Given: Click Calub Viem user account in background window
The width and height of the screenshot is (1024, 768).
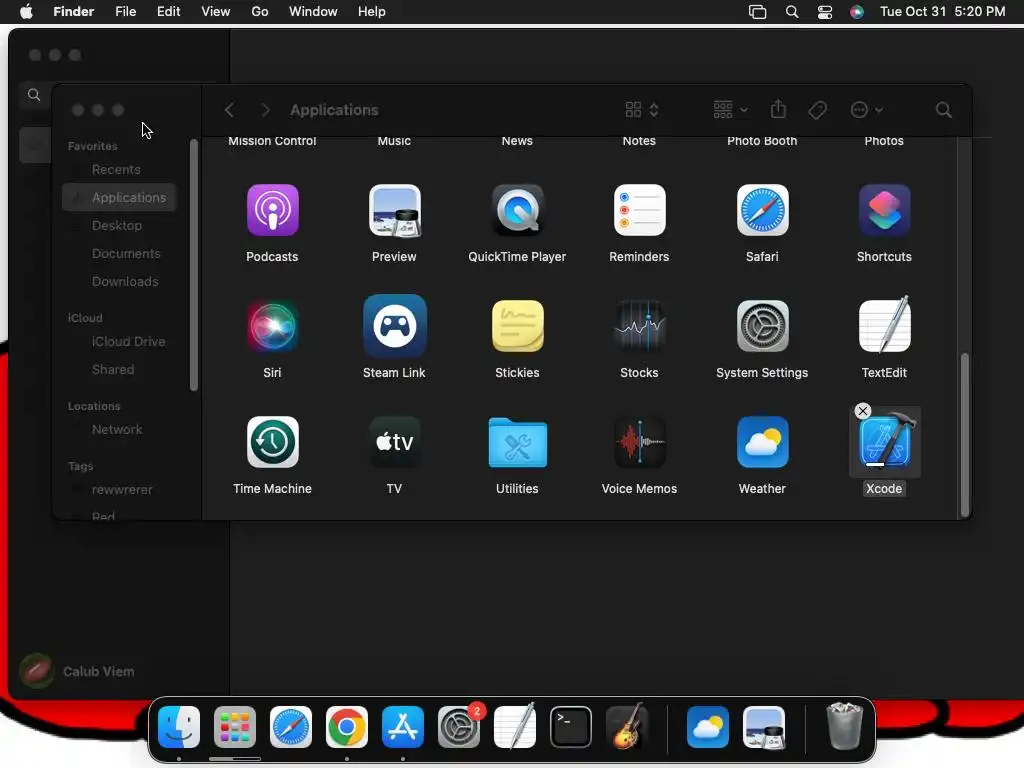Looking at the screenshot, I should tap(77, 671).
